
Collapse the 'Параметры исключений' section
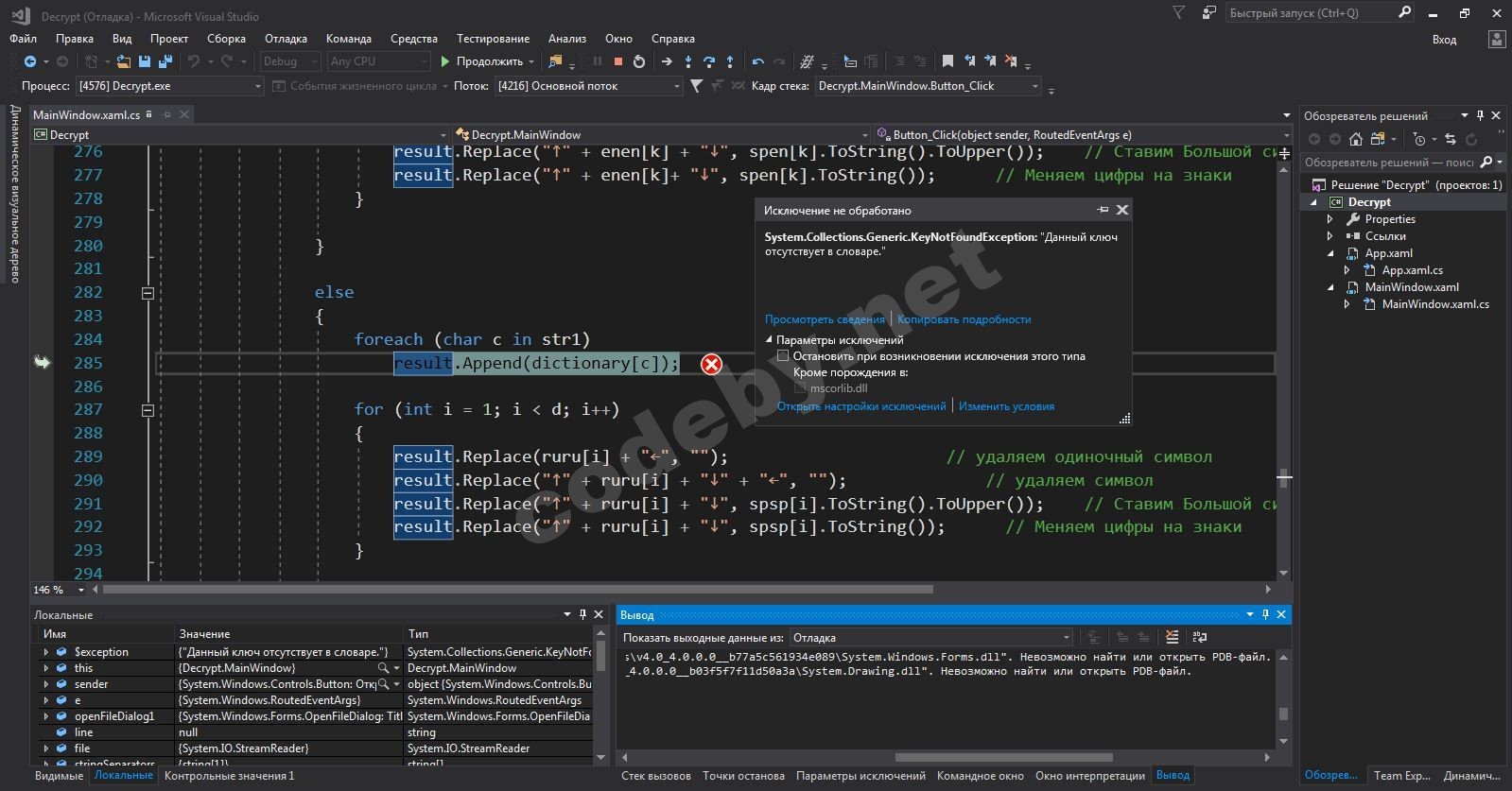point(769,339)
